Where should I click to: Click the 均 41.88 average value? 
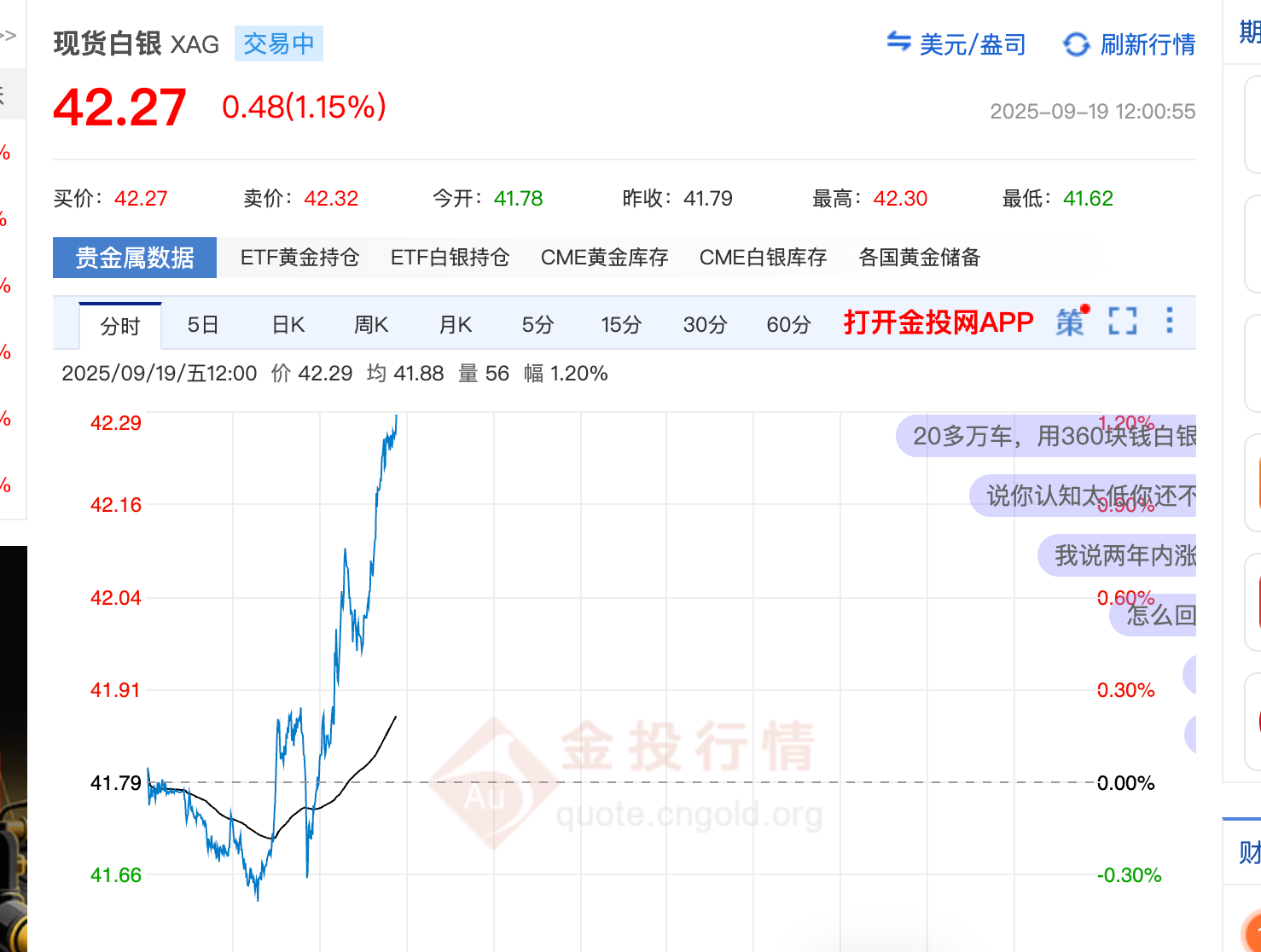[405, 374]
